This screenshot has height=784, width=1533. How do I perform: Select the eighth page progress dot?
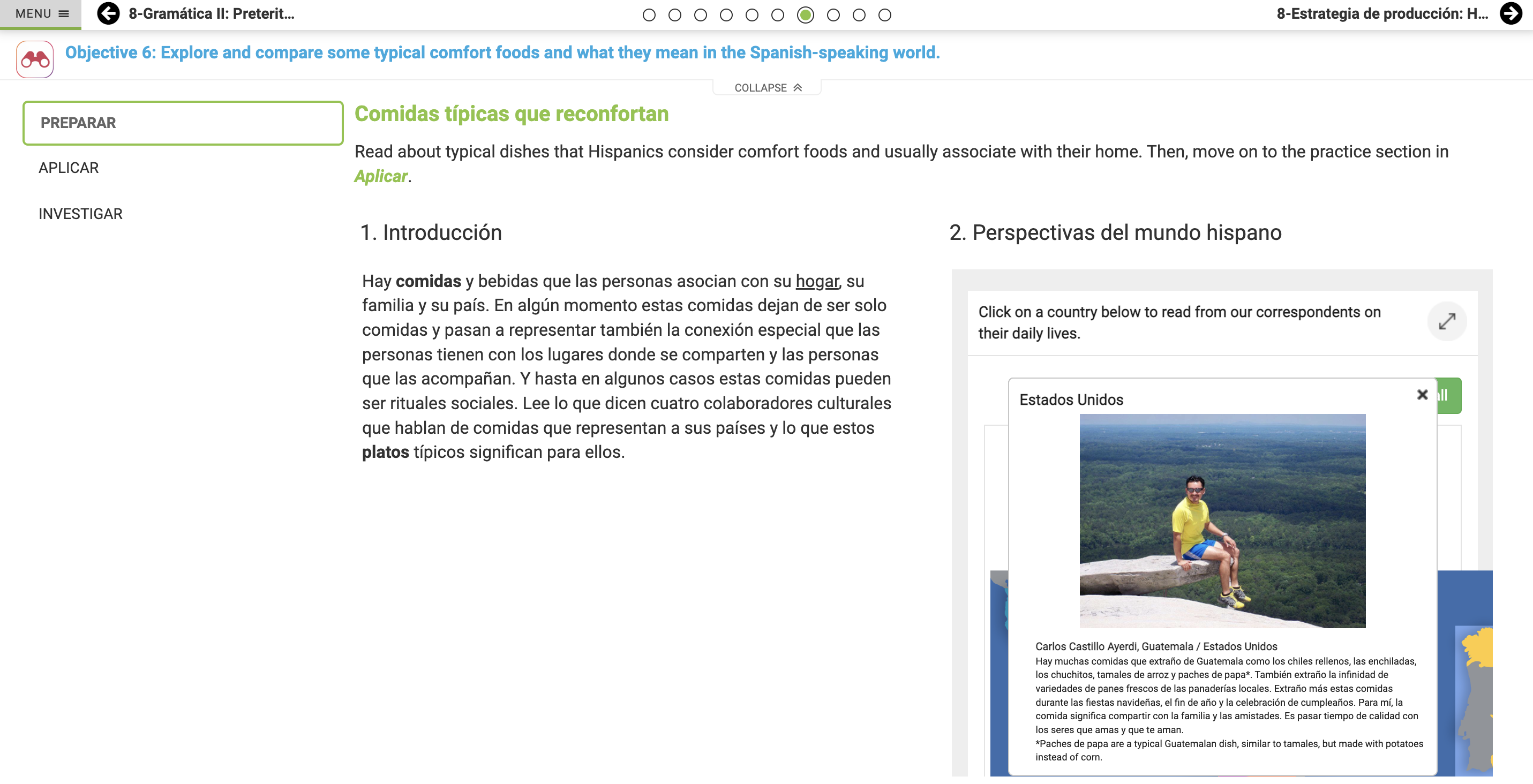(833, 15)
